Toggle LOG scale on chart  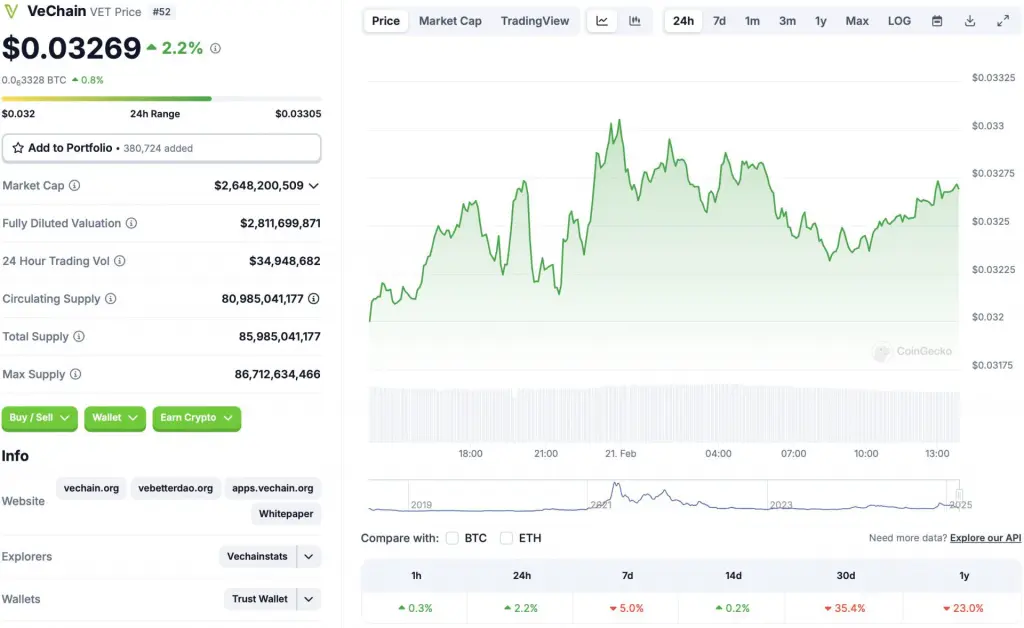click(x=899, y=21)
